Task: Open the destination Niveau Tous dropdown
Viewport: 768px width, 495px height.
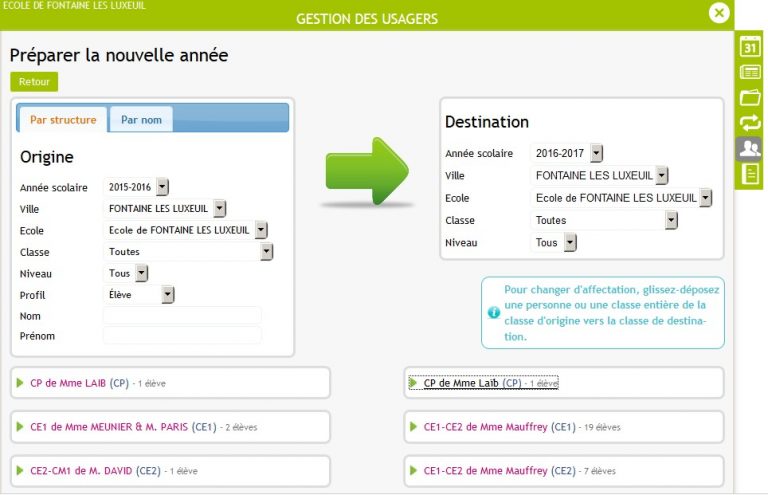Action: point(553,242)
